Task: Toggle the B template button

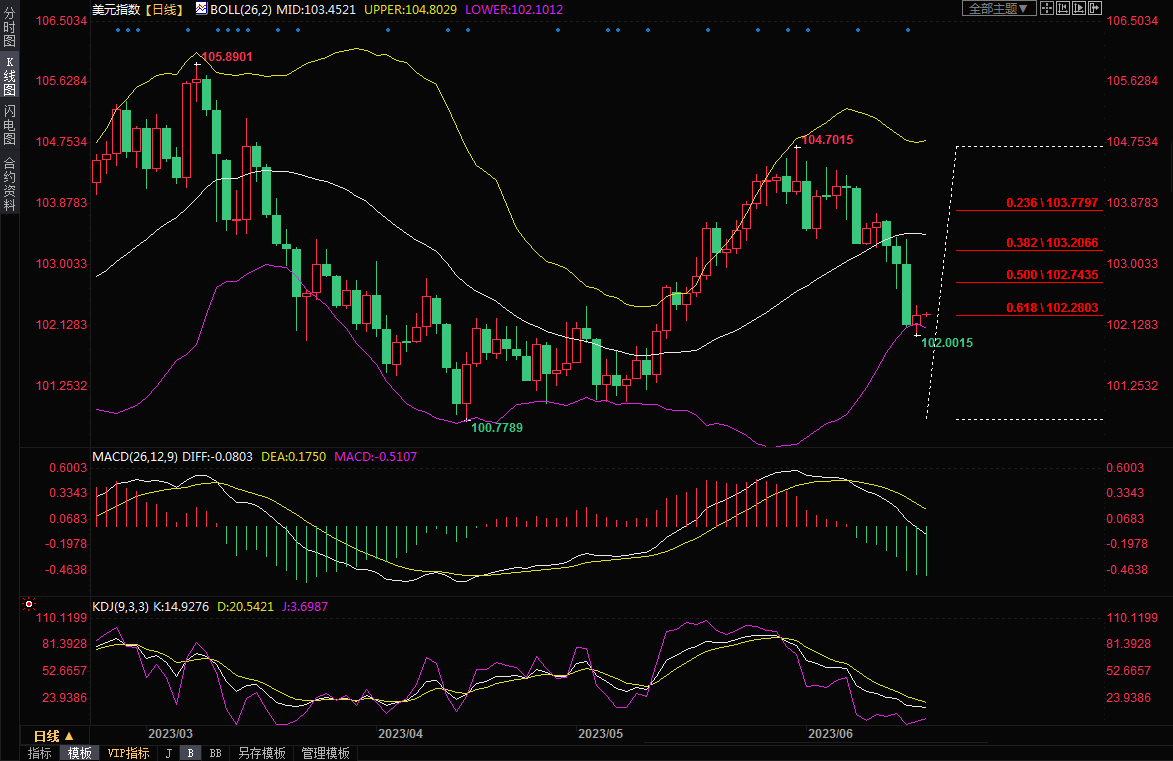Action: (x=190, y=753)
